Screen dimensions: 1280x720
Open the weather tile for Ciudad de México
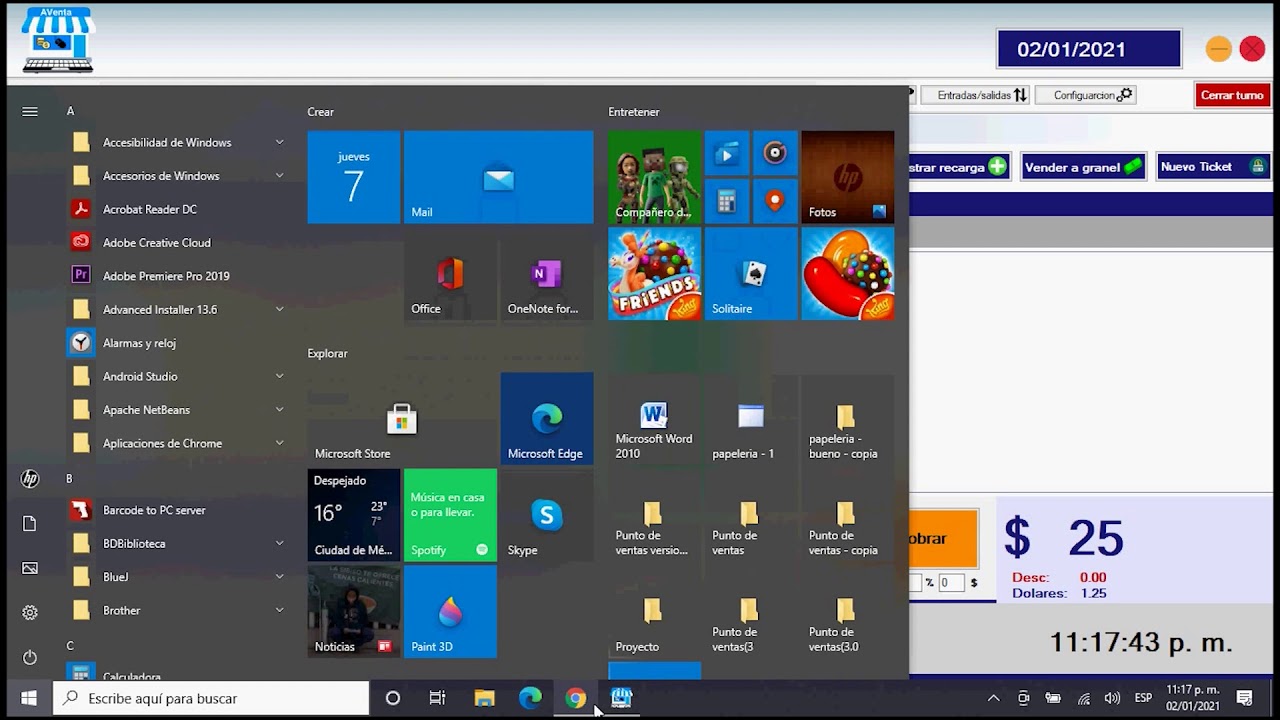(x=353, y=515)
